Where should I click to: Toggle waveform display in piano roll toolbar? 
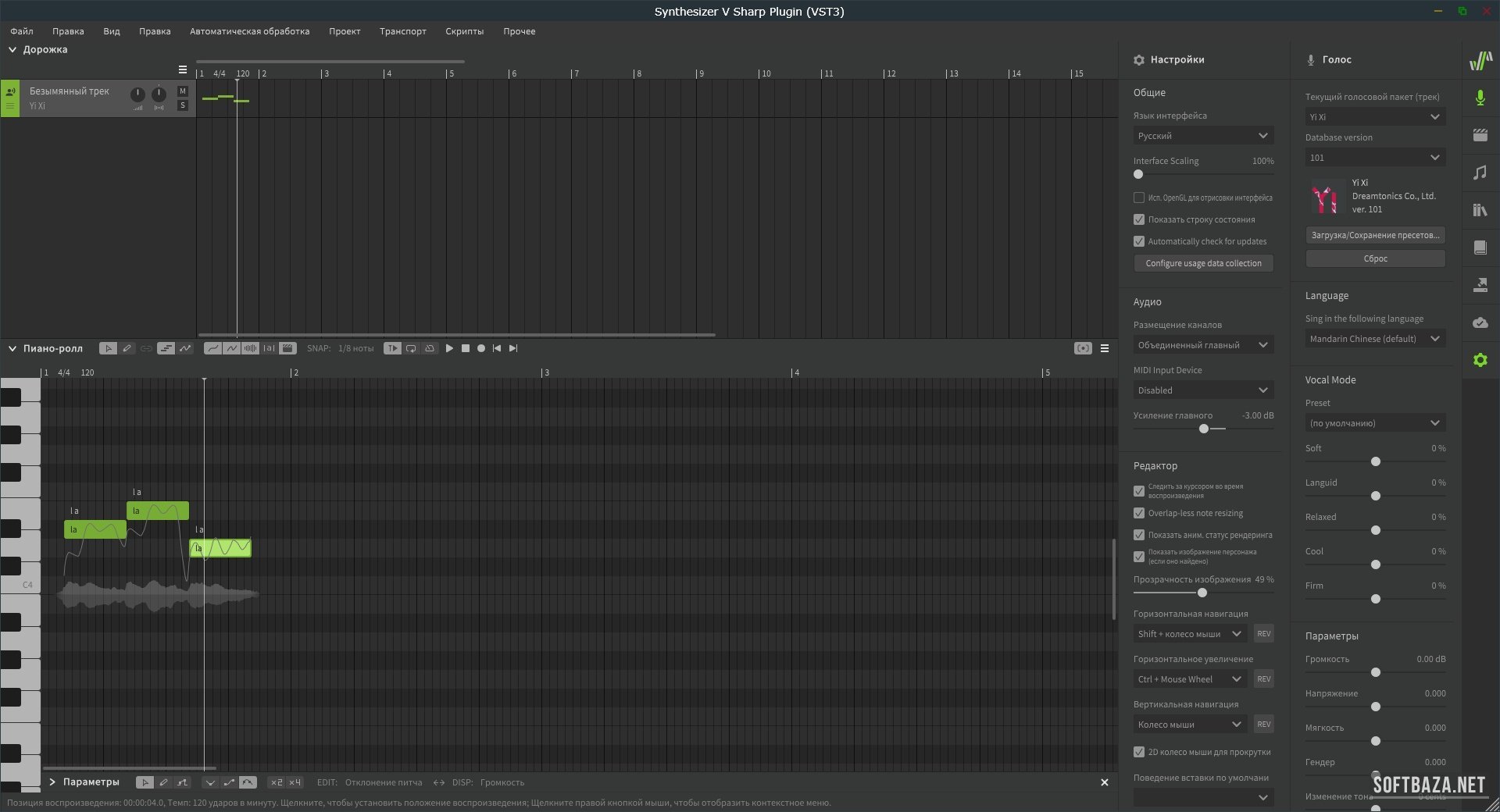click(x=250, y=349)
